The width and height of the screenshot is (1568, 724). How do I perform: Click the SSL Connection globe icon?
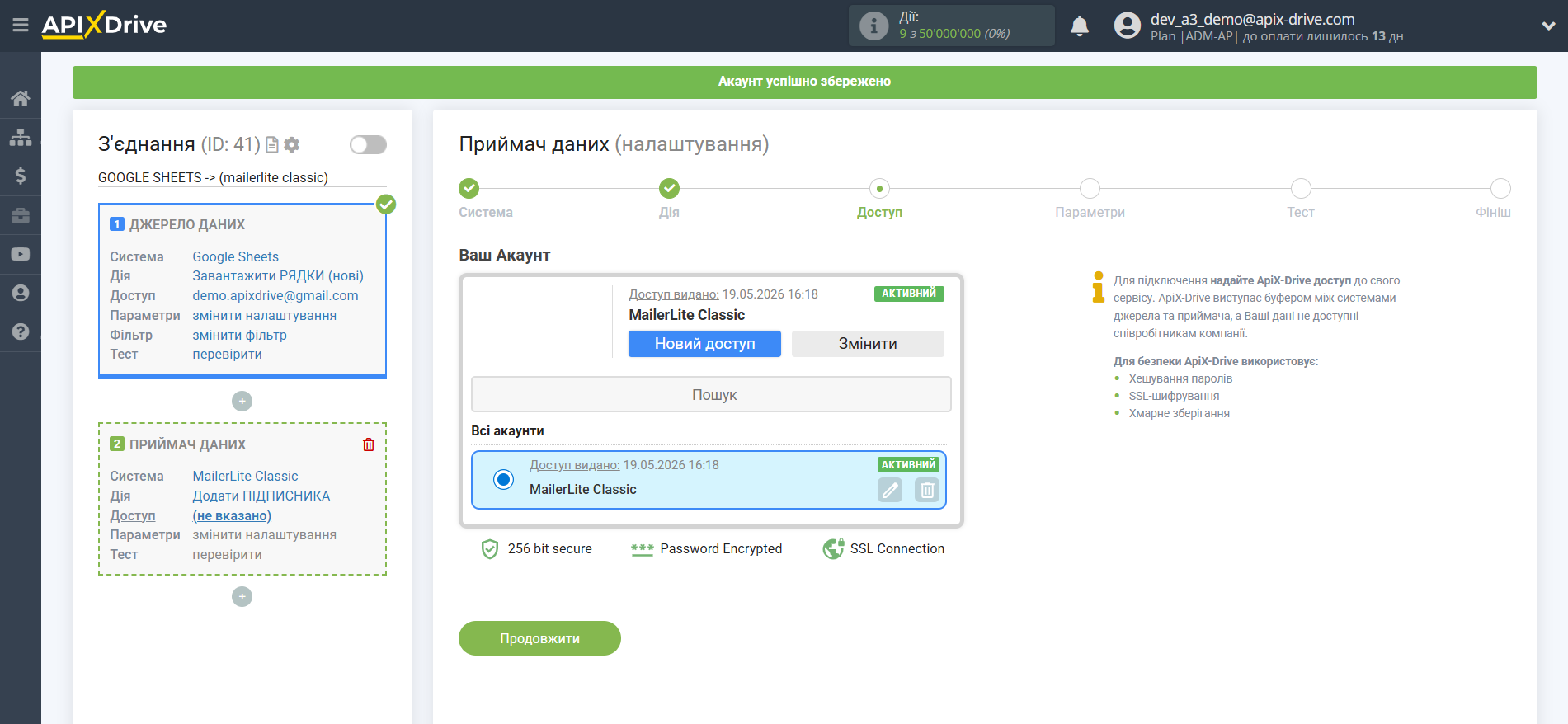833,549
